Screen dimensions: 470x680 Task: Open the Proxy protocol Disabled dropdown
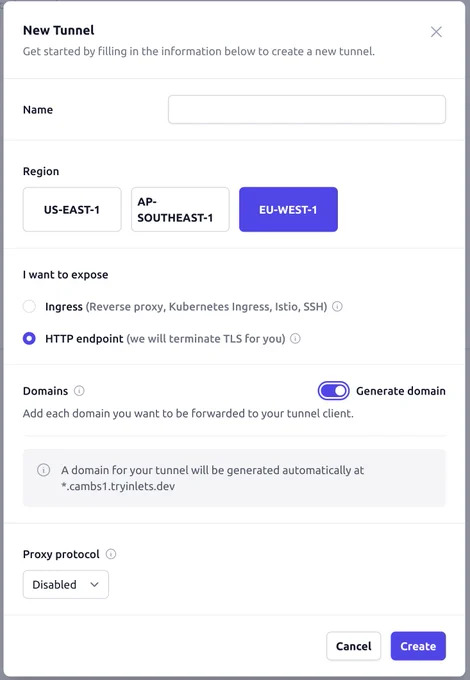point(66,585)
